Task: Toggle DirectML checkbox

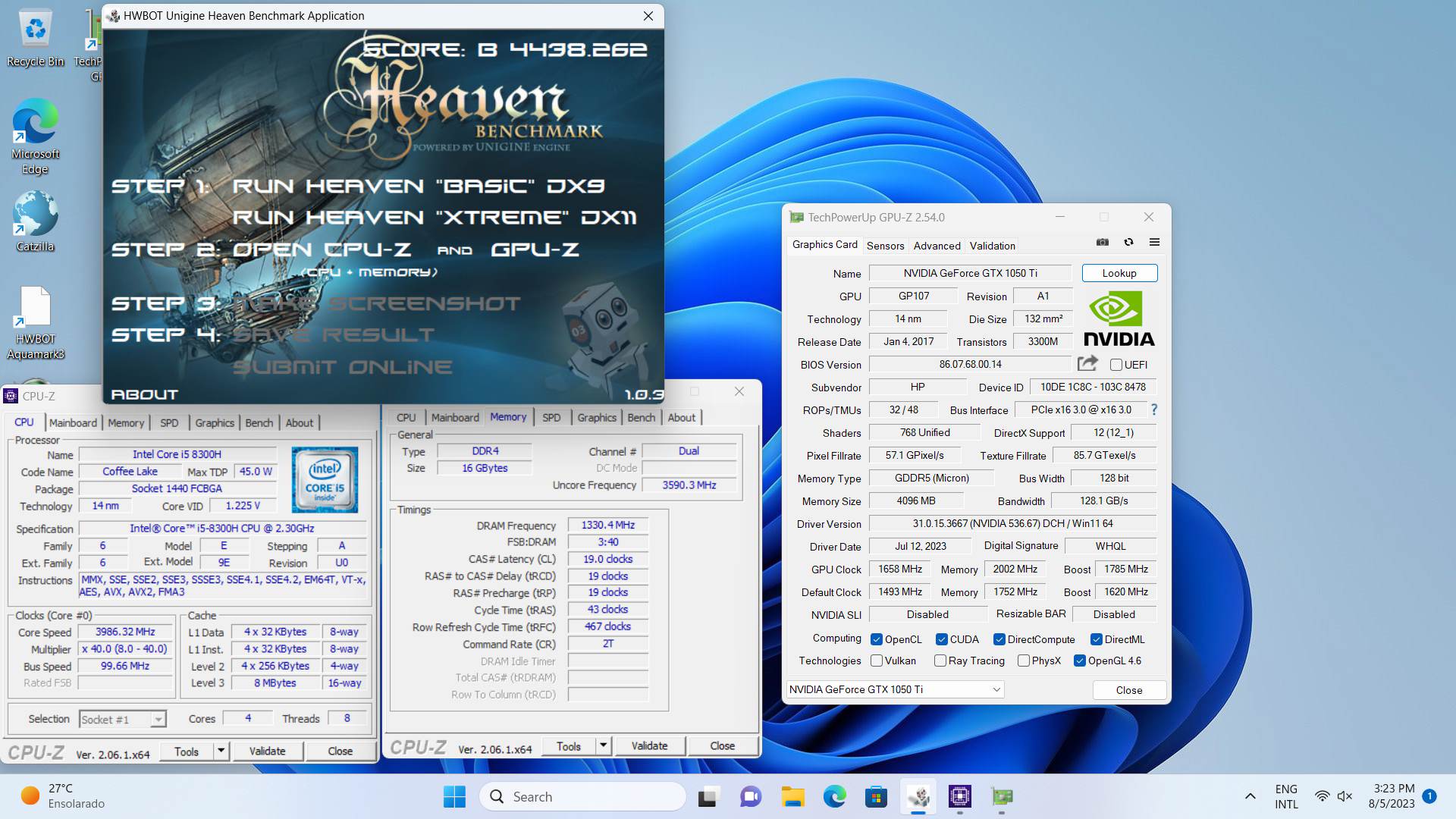Action: click(x=1096, y=639)
